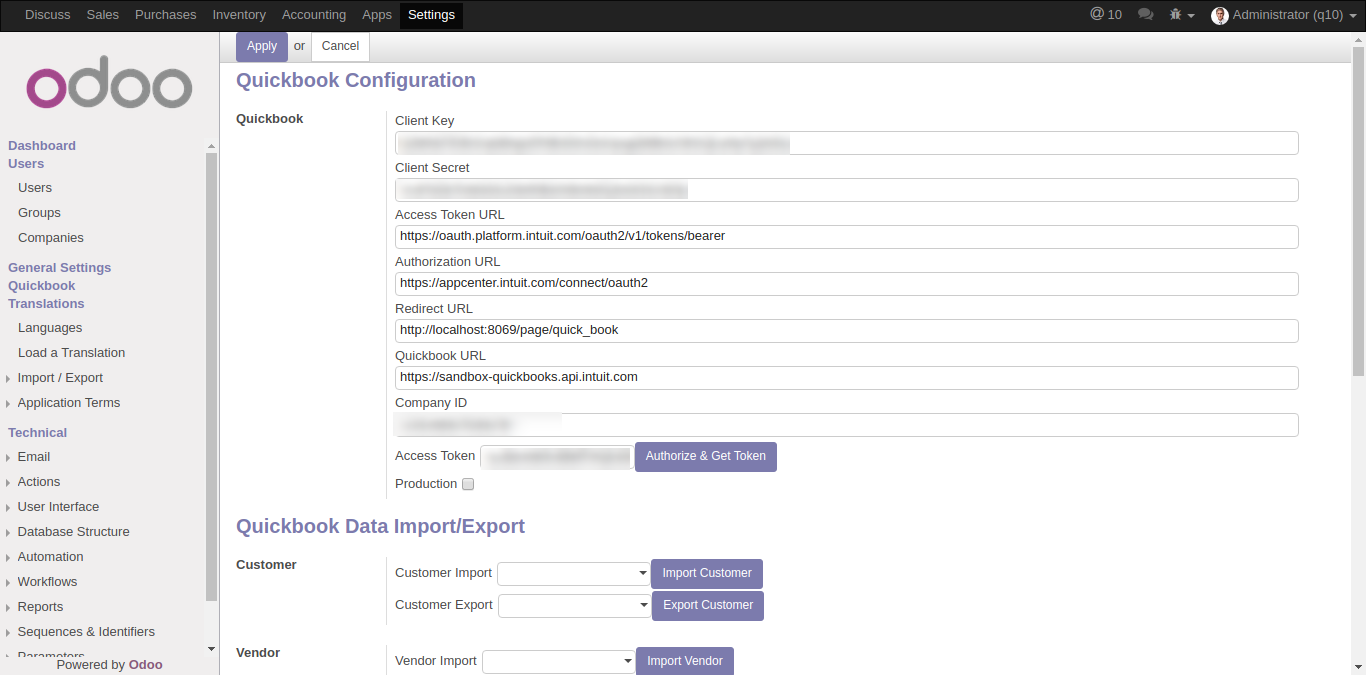1366x675 pixels.
Task: Open the Translations sidebar heading
Action: click(46, 304)
